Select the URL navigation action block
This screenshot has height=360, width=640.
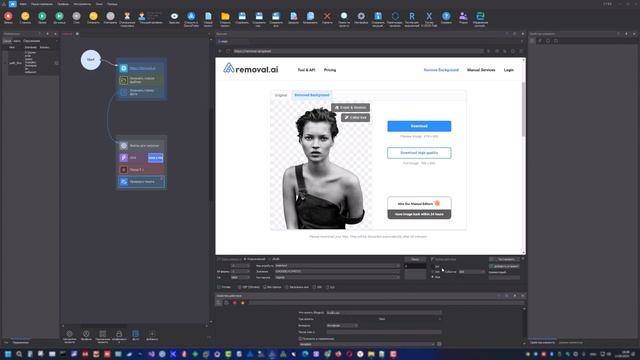[x=141, y=68]
